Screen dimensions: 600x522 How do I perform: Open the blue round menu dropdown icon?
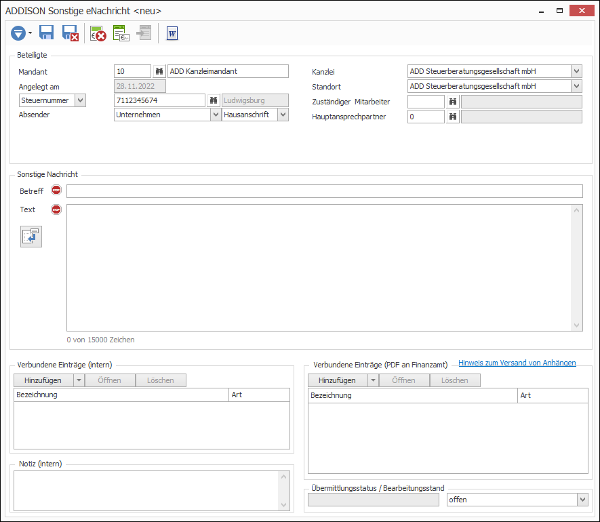pos(18,33)
